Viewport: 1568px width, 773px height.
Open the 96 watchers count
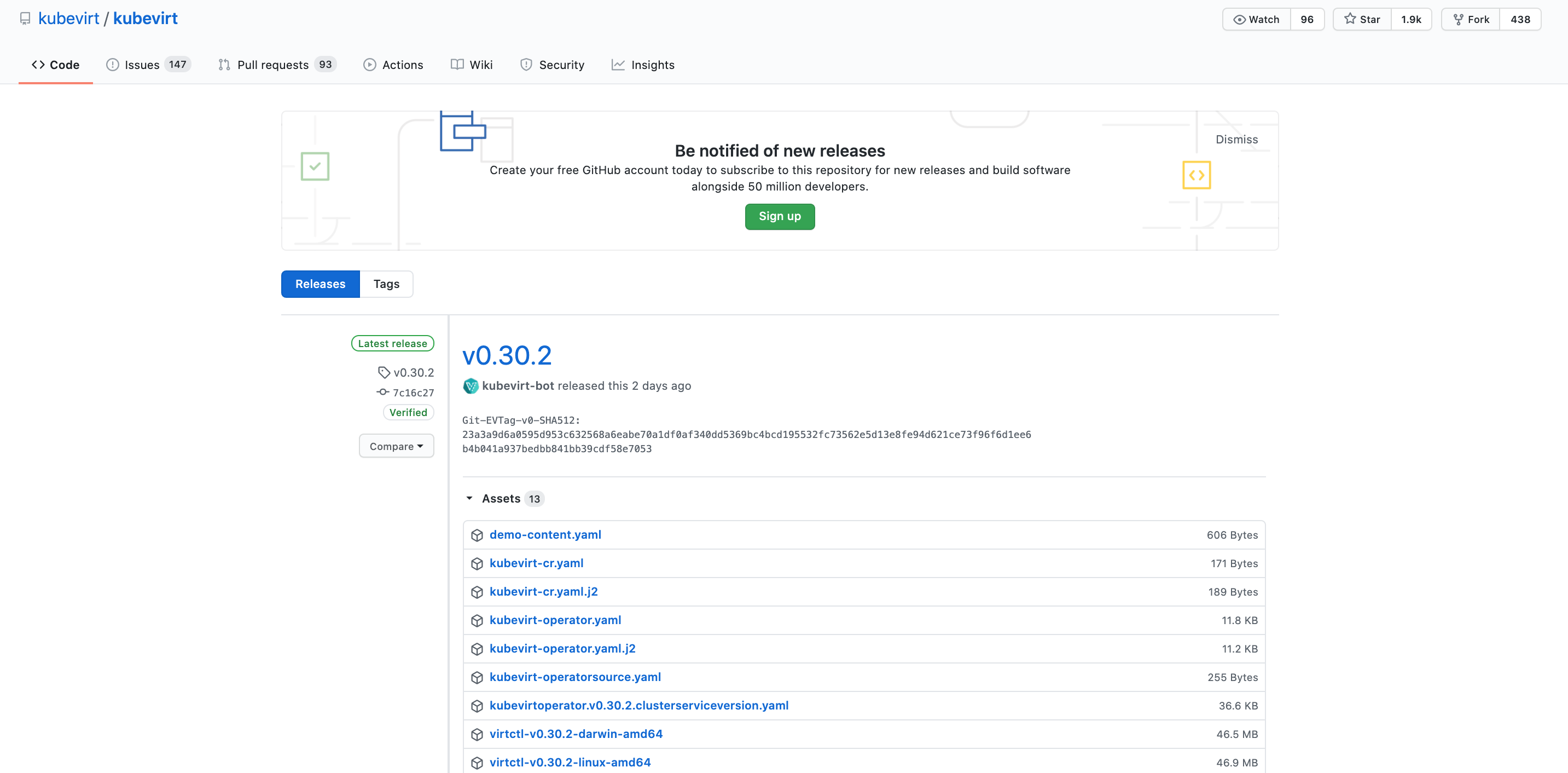pyautogui.click(x=1307, y=20)
